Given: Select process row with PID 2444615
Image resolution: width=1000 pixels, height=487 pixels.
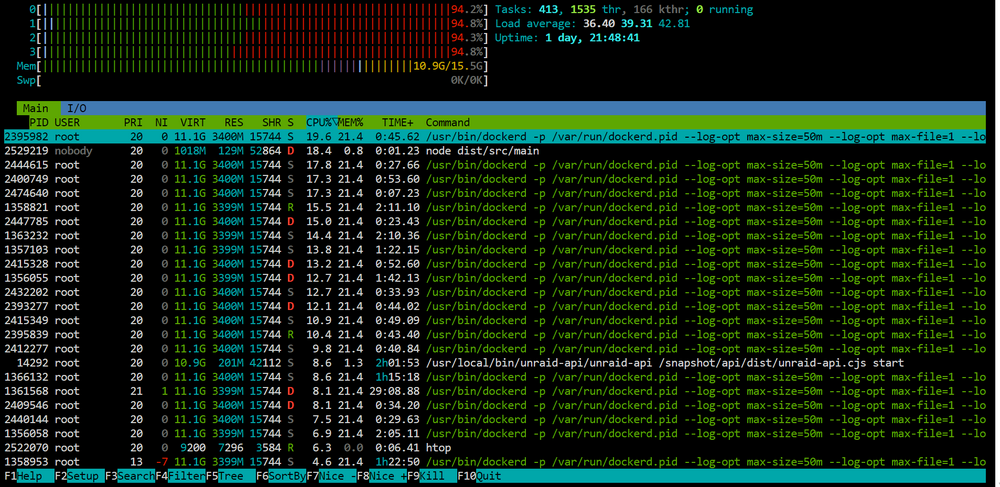Looking at the screenshot, I should tap(496, 165).
